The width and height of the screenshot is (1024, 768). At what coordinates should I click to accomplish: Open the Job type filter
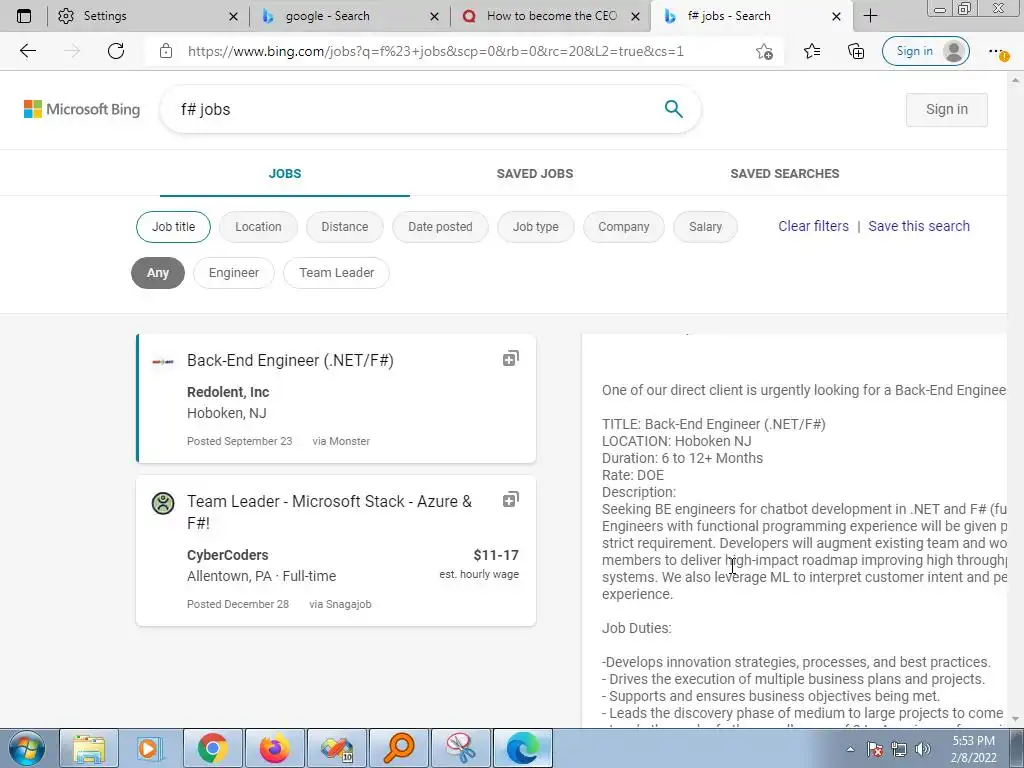tap(536, 227)
